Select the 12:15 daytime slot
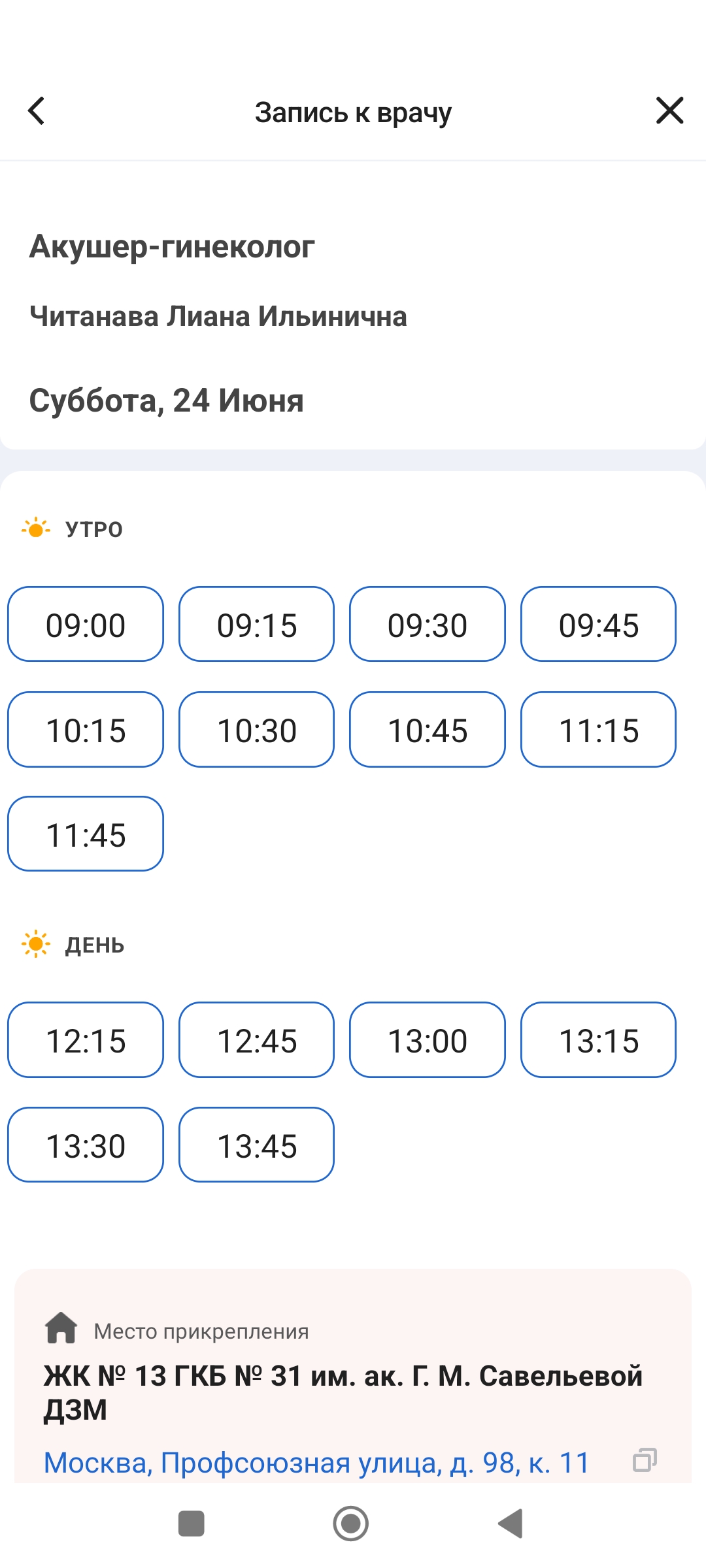Image resolution: width=706 pixels, height=1568 pixels. pyautogui.click(x=86, y=1040)
